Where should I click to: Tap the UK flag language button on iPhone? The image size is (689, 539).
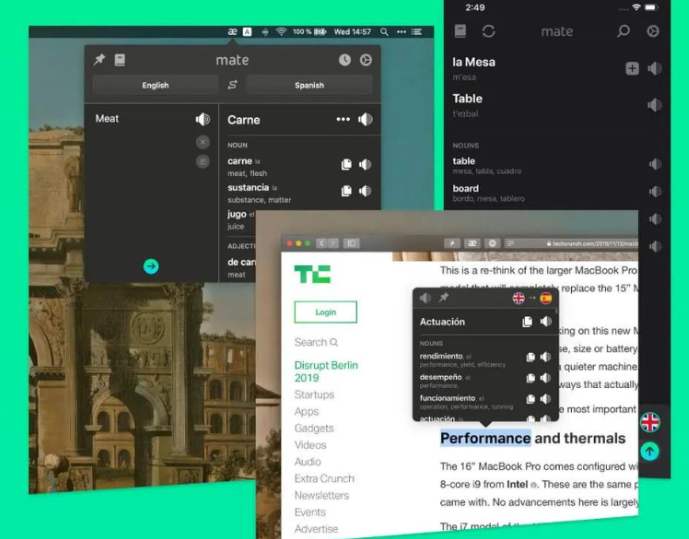650,422
